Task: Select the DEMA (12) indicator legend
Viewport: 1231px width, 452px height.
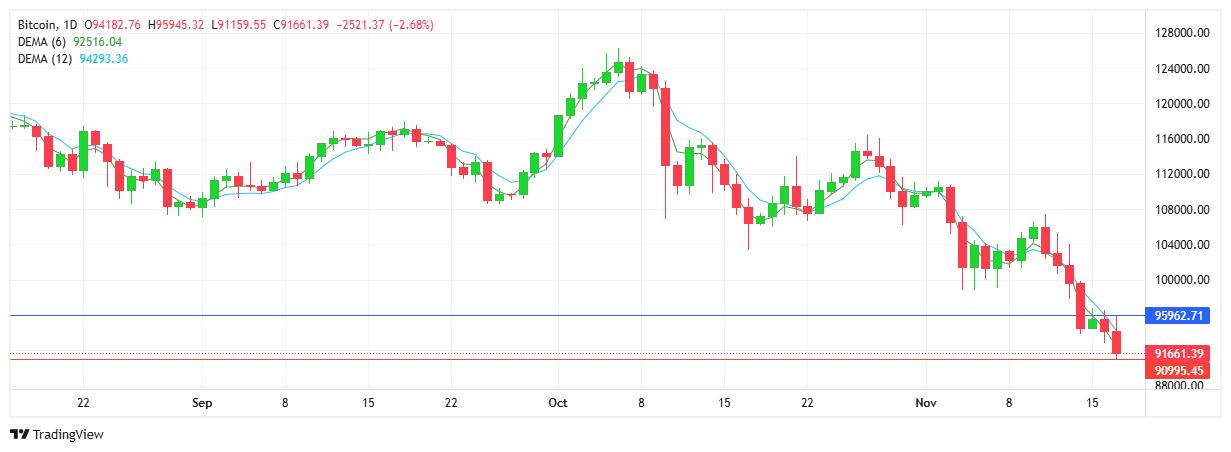Action: click(x=45, y=59)
